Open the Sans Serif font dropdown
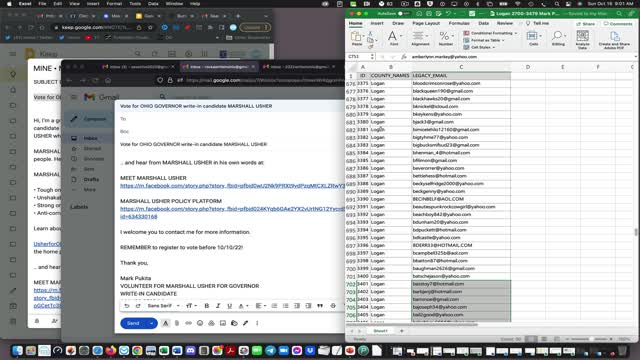640x360 pixels. [x=163, y=306]
